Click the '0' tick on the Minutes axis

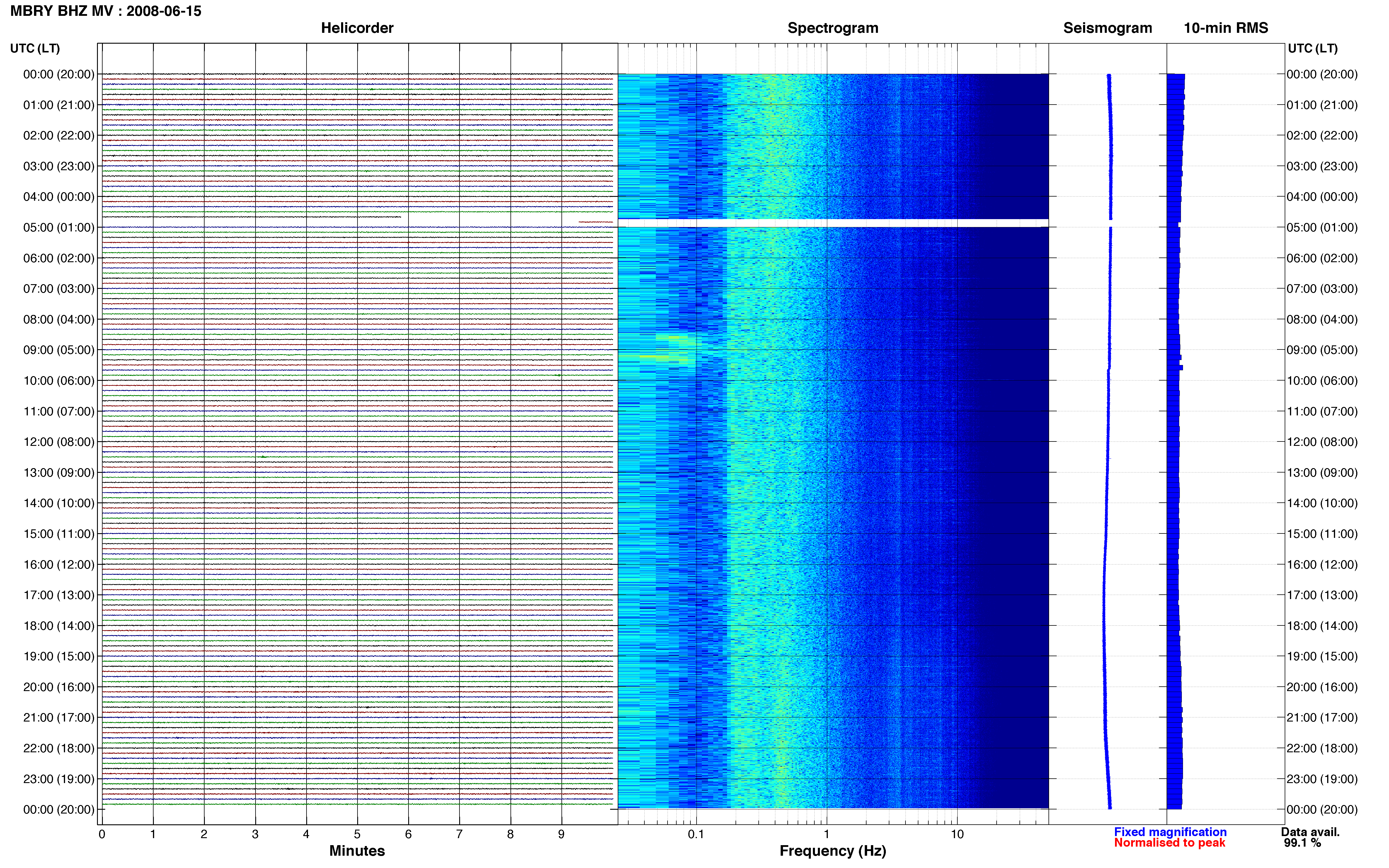coord(102,834)
